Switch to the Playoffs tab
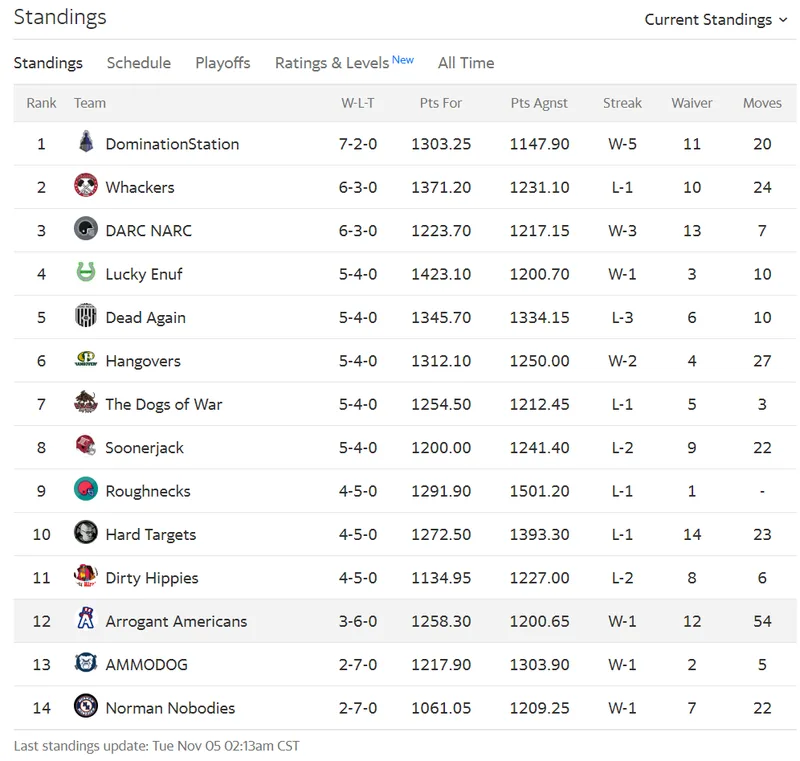Image resolution: width=800 pixels, height=761 pixels. (222, 63)
